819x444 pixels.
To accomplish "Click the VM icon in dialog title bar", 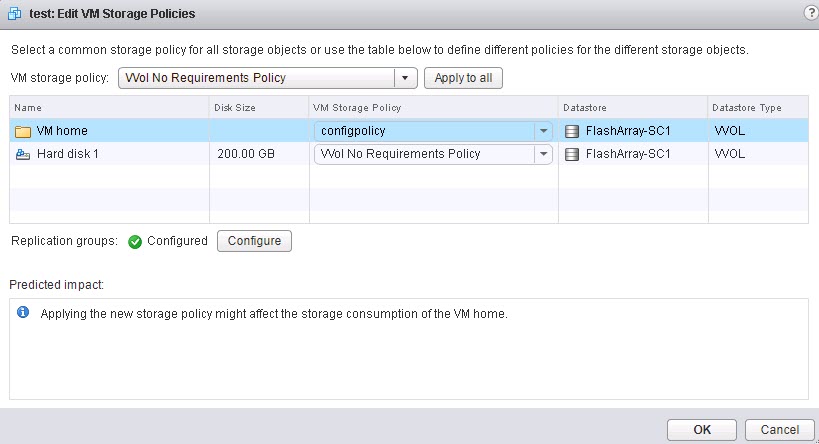I will click(15, 14).
